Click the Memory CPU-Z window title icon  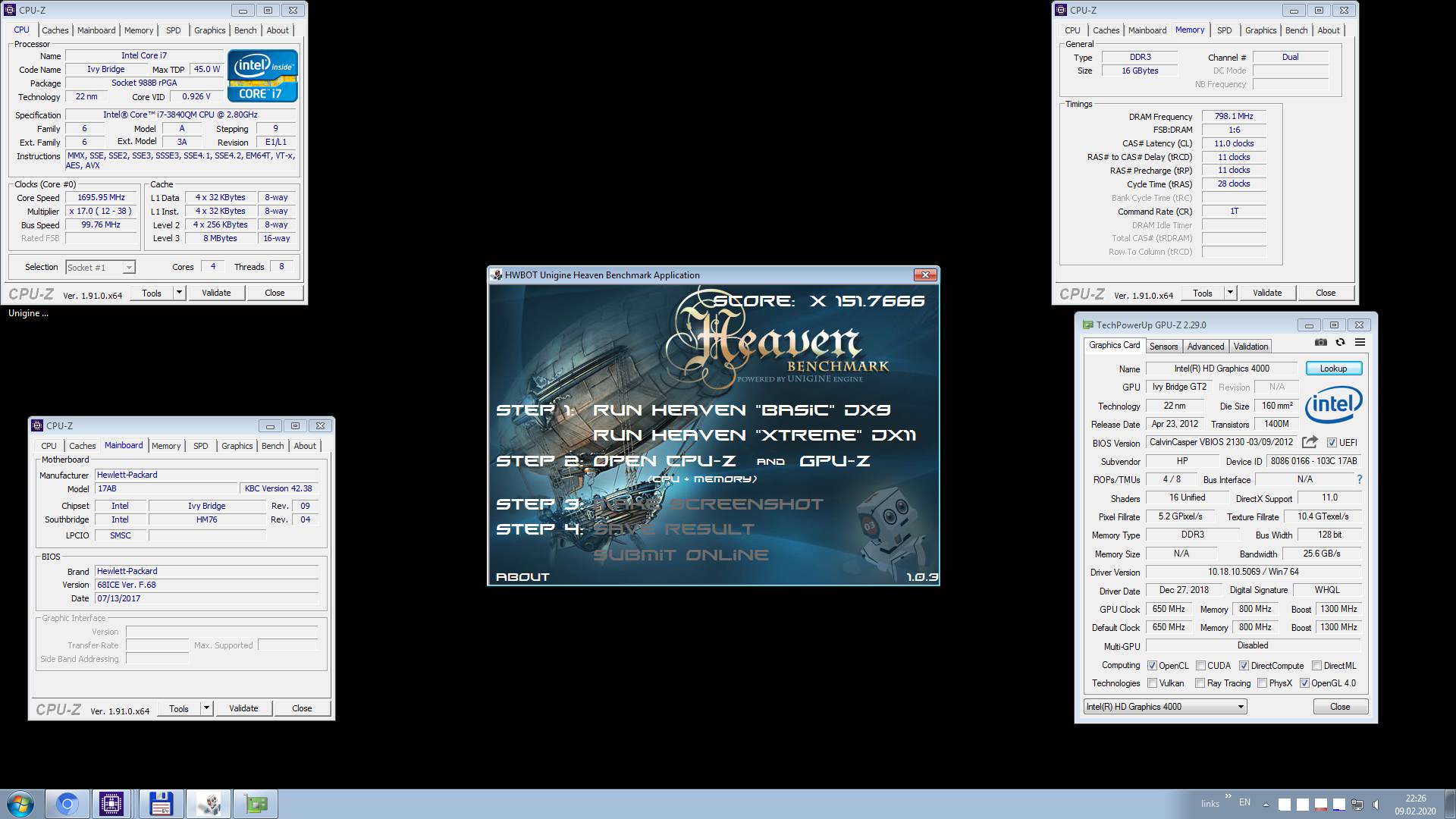click(x=1061, y=10)
